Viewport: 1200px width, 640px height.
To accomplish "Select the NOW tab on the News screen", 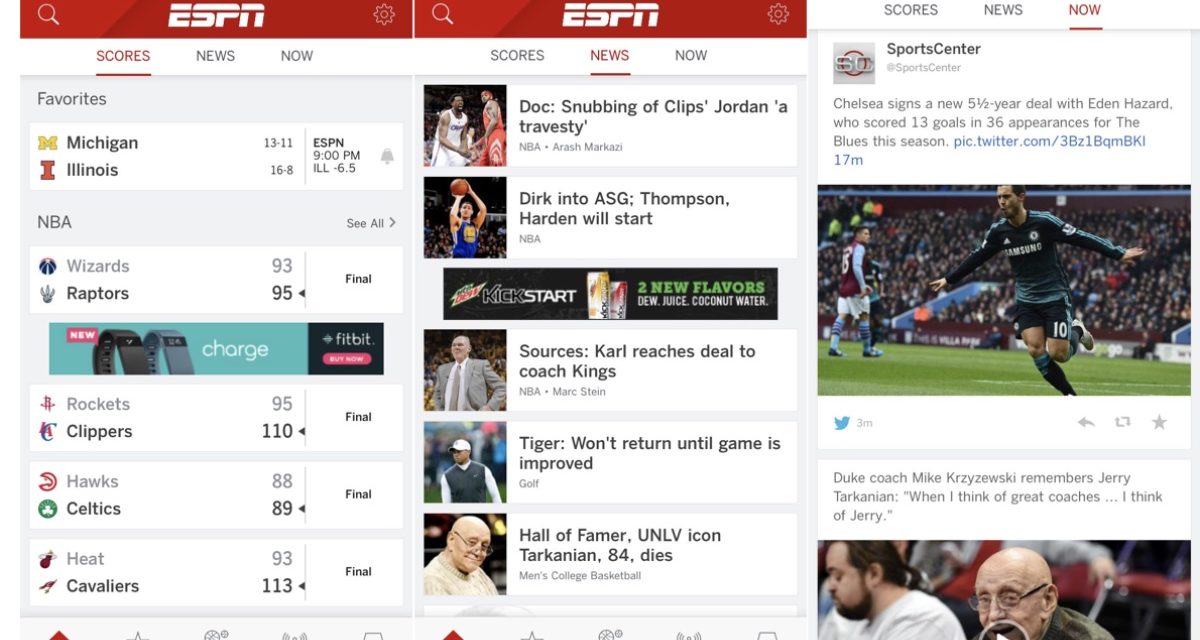I will (x=690, y=56).
